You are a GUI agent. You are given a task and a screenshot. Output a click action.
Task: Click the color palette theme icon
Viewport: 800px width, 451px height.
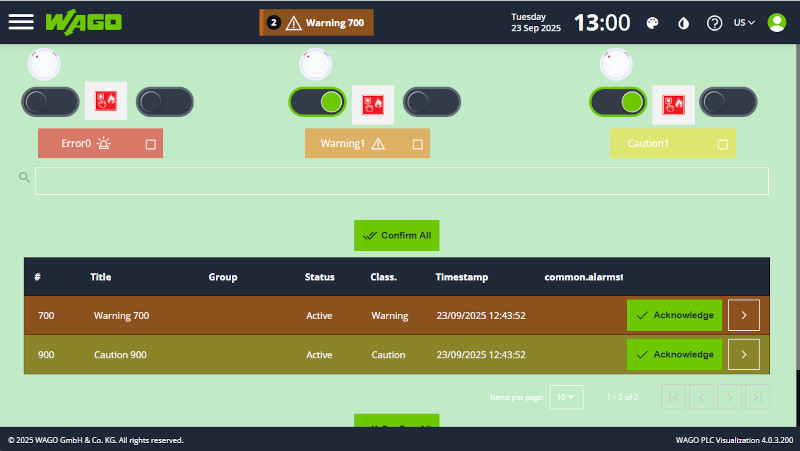(x=652, y=23)
